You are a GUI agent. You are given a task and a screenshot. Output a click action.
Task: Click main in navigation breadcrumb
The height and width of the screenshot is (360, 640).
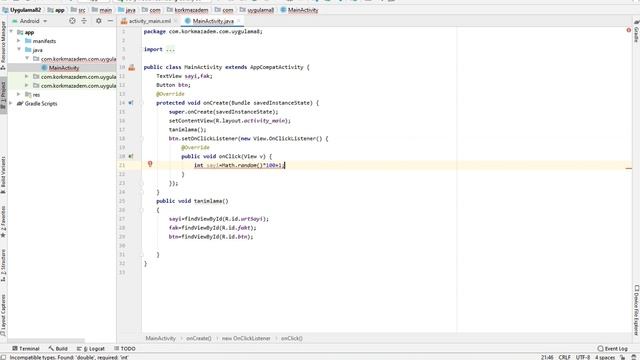pos(102,10)
